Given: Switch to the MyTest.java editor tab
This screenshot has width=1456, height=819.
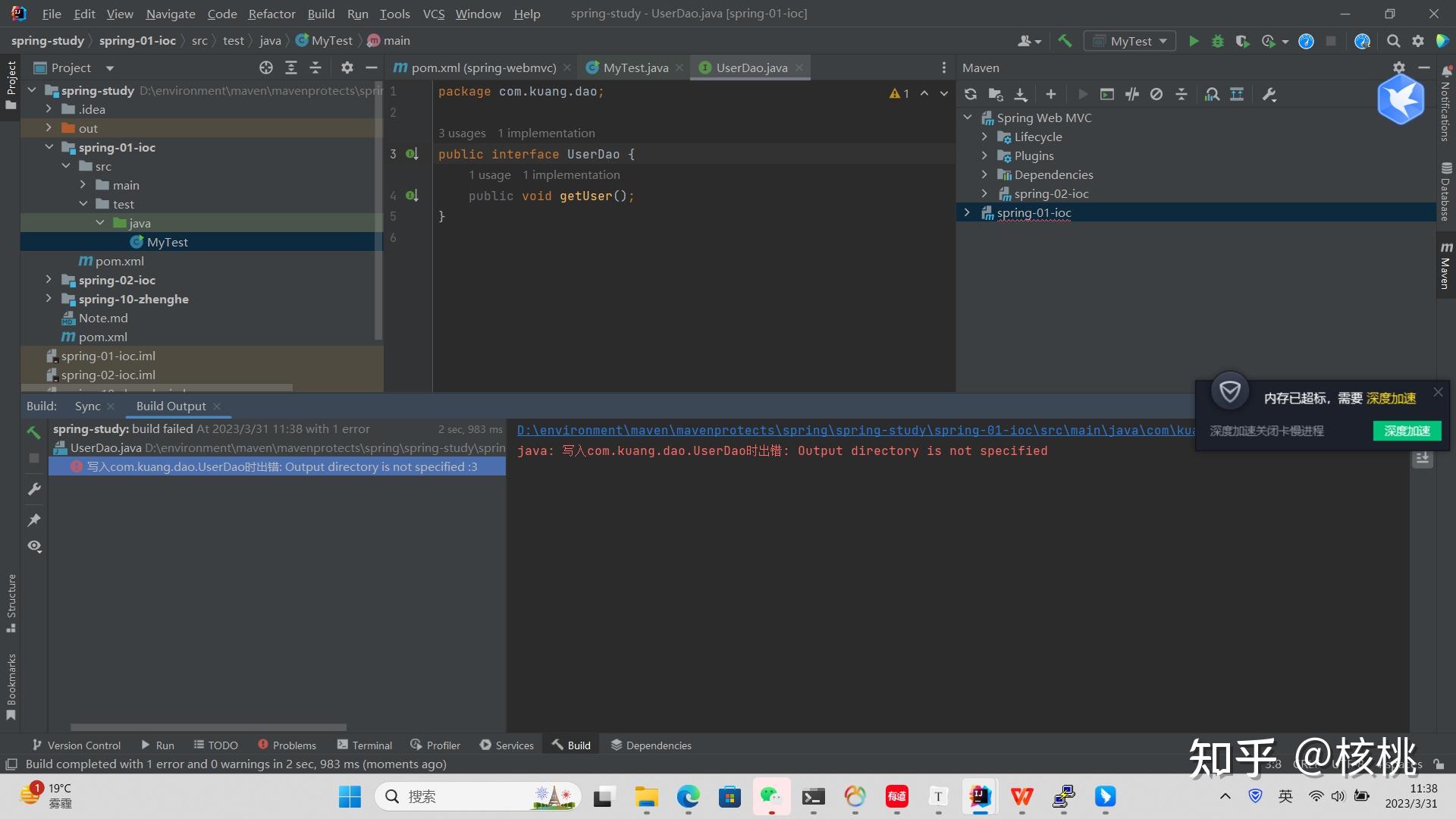Looking at the screenshot, I should coord(635,67).
